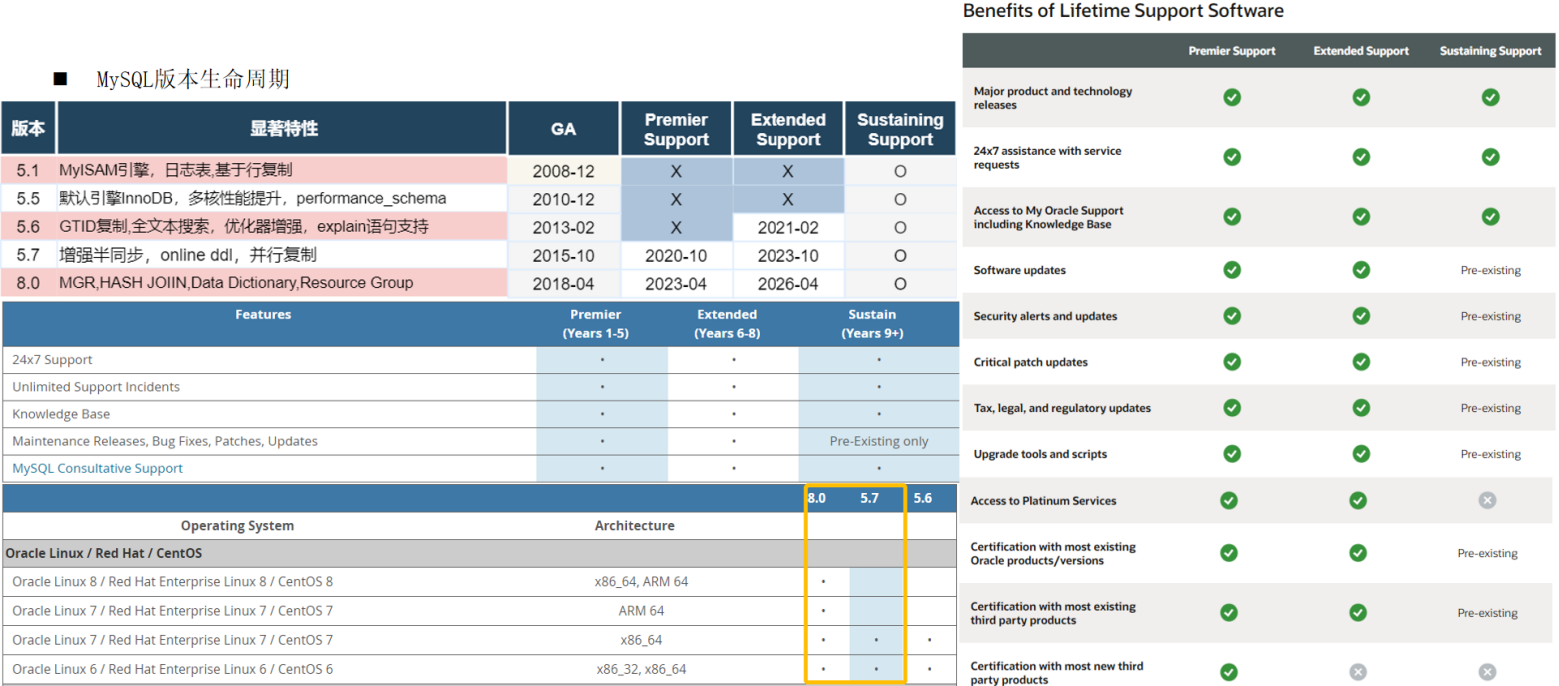Click Premier checkmark for 24x7 assistance with service requests
Viewport: 1559px width, 686px height.
pyautogui.click(x=1232, y=157)
